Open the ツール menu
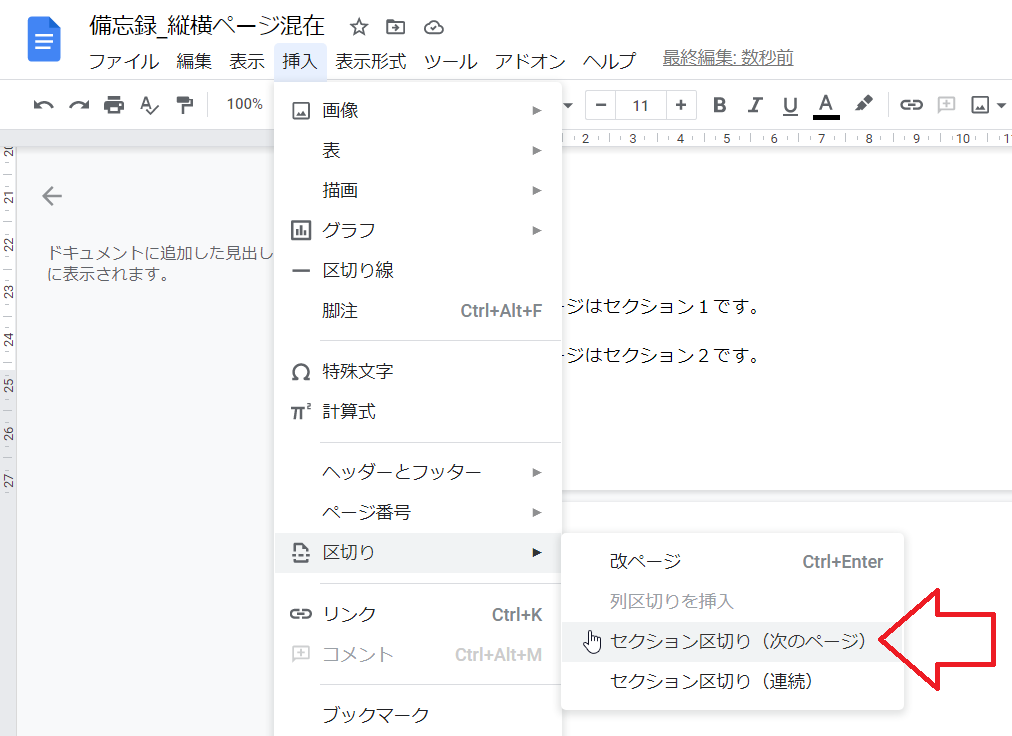1012x736 pixels. coord(450,61)
